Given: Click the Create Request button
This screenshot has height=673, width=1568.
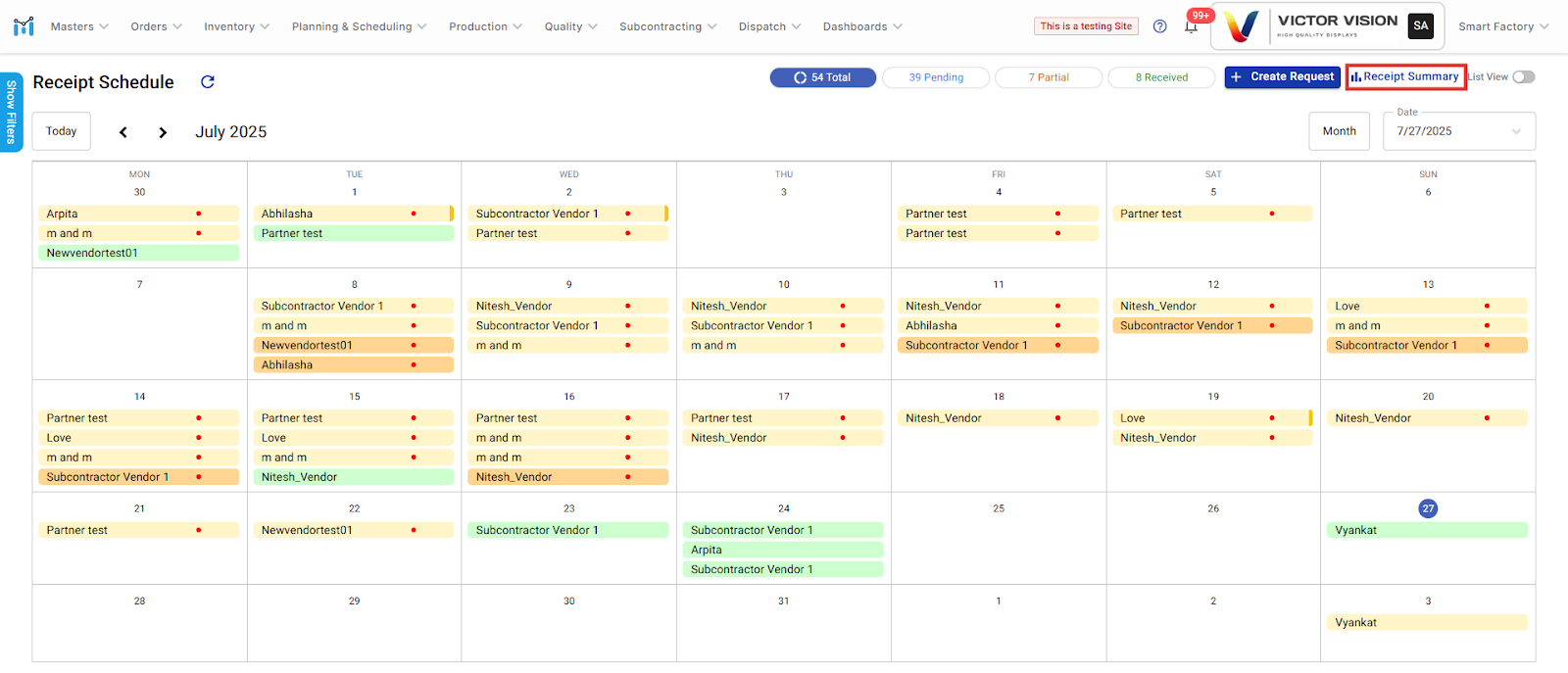Looking at the screenshot, I should tap(1282, 76).
